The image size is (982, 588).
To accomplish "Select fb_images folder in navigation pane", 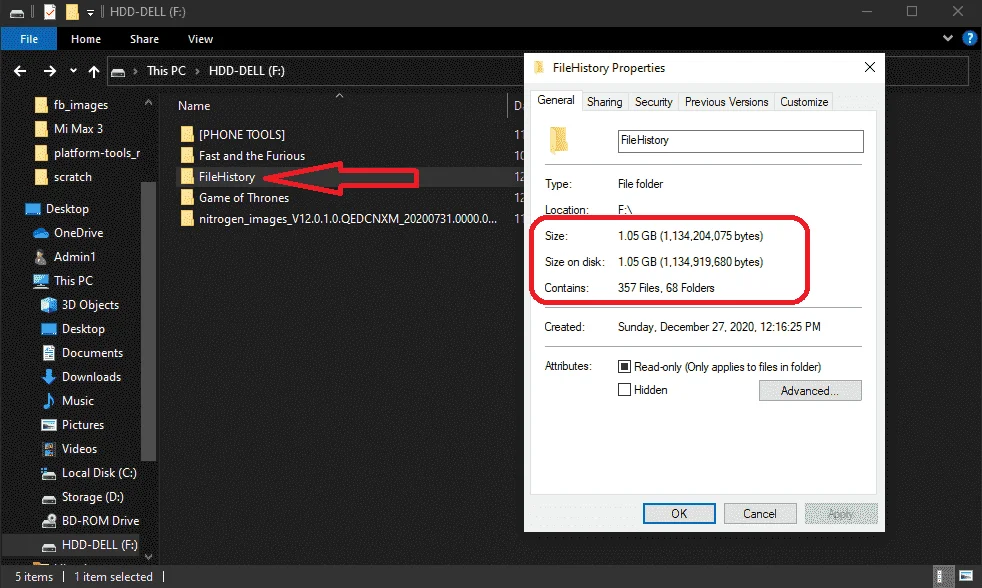I will coord(81,105).
